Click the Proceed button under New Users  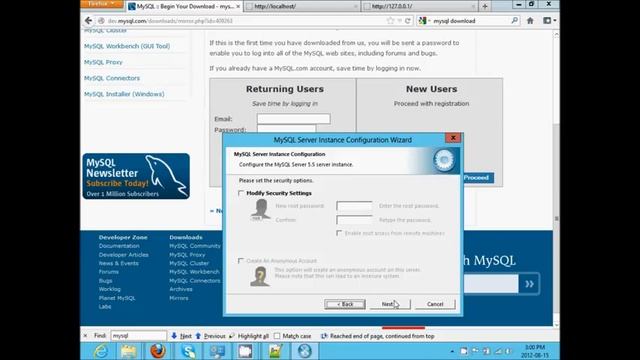pyautogui.click(x=476, y=178)
